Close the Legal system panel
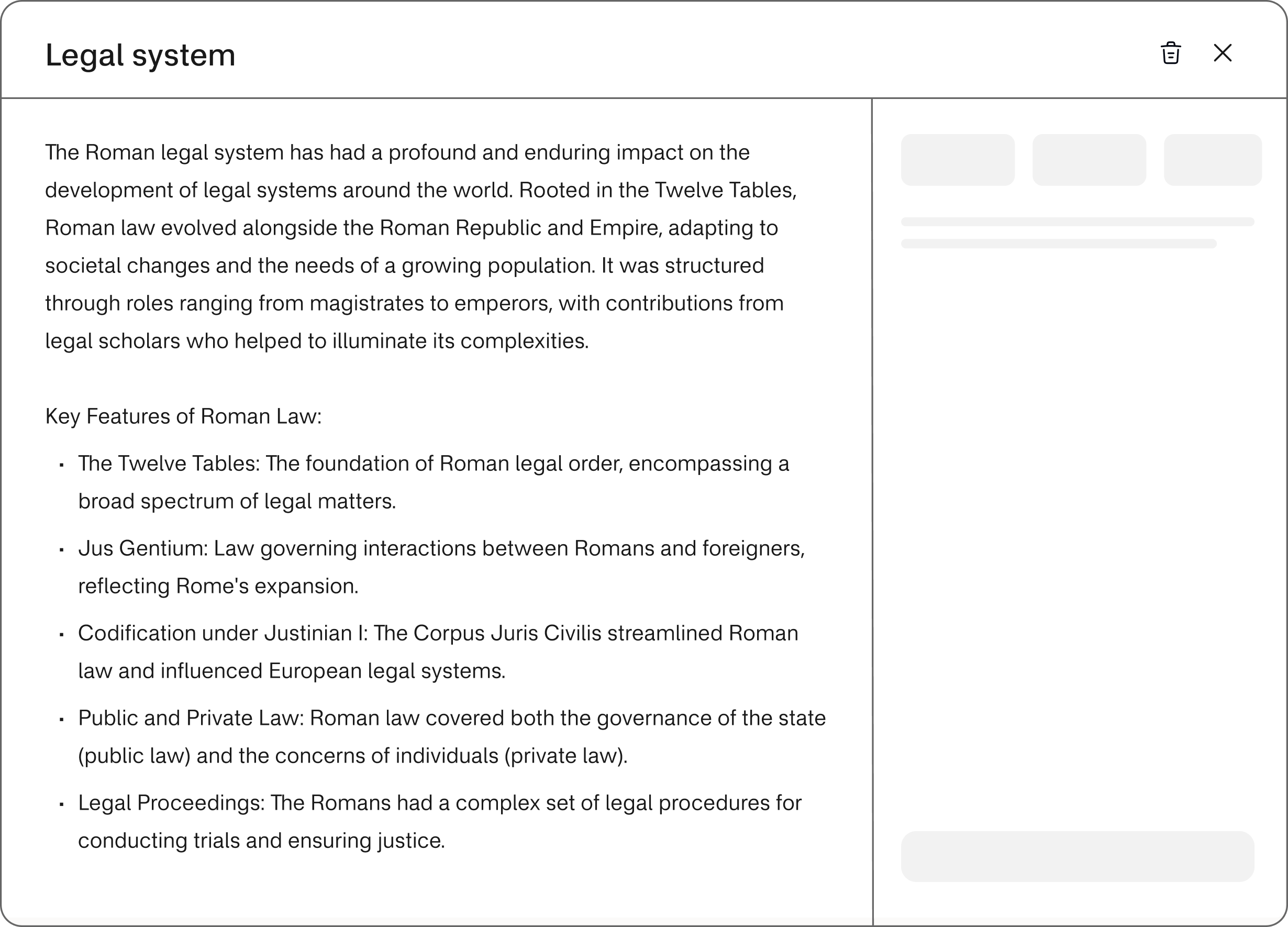Image resolution: width=1288 pixels, height=927 pixels. (x=1223, y=53)
